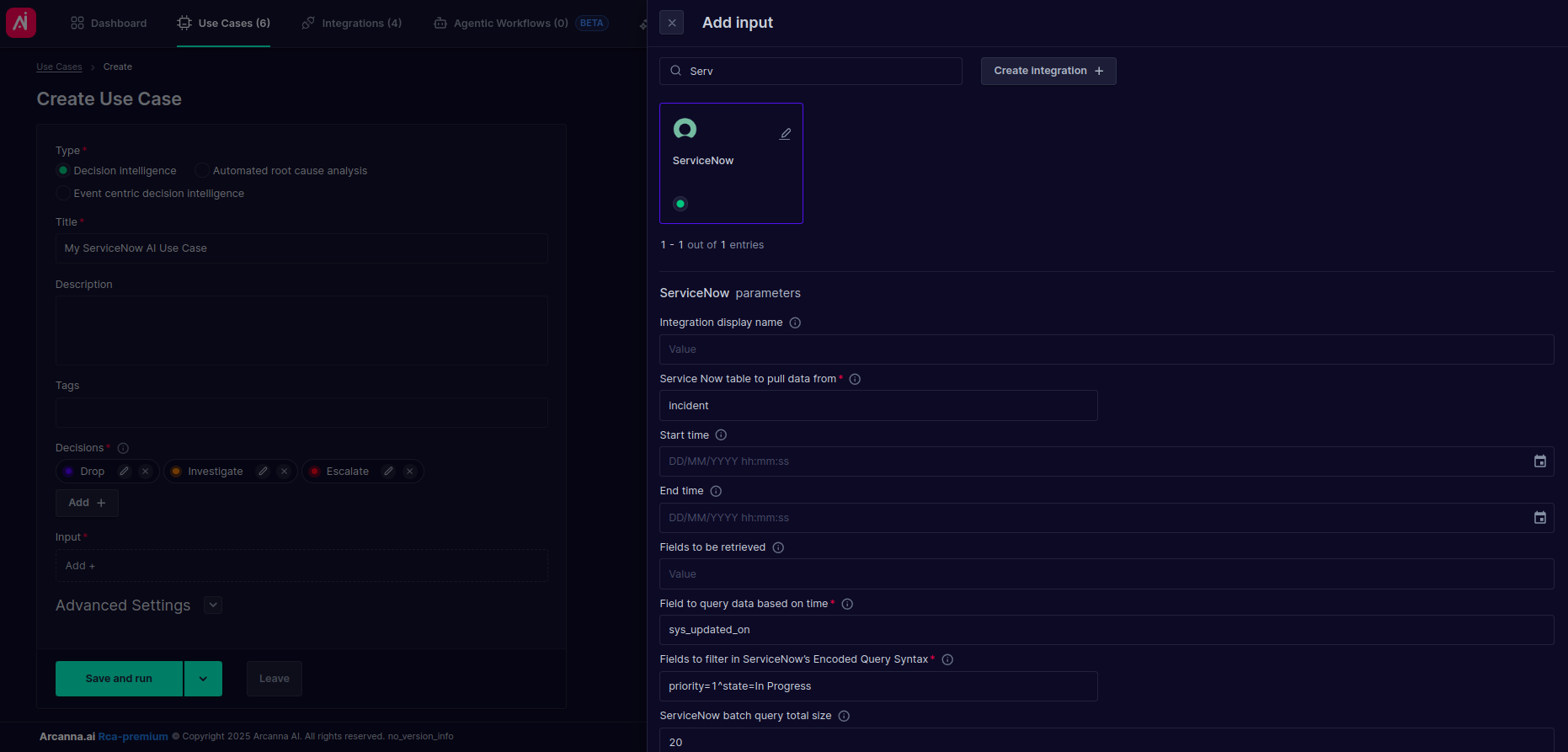Screen dimensions: 1568x752
Task: Click Rca-premium link in footer
Action: 133,737
